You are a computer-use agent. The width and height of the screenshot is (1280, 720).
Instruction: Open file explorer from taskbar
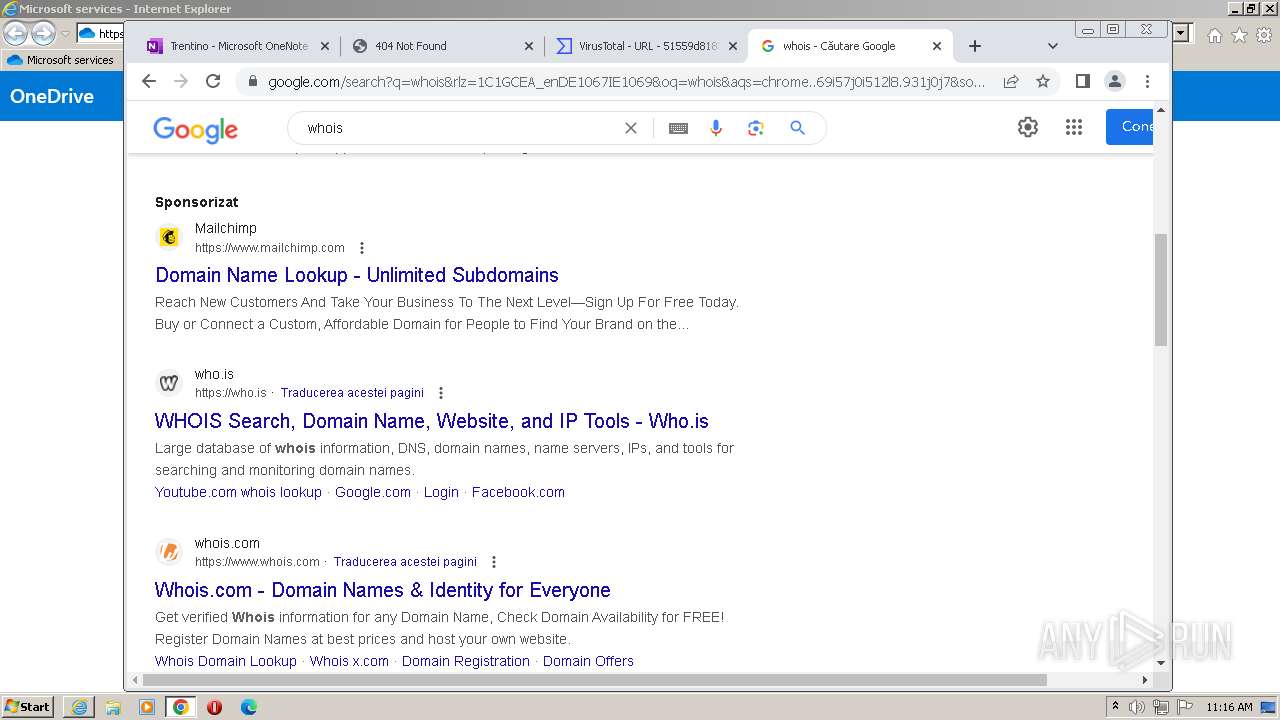coord(113,707)
